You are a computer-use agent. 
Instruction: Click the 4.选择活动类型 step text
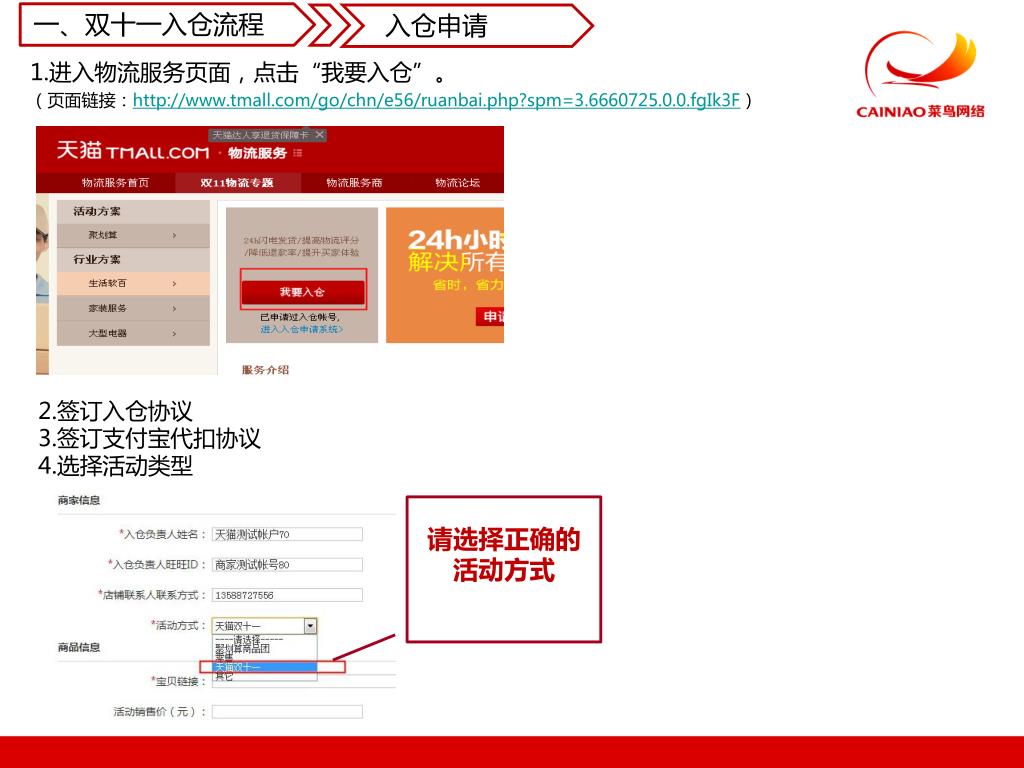[116, 466]
